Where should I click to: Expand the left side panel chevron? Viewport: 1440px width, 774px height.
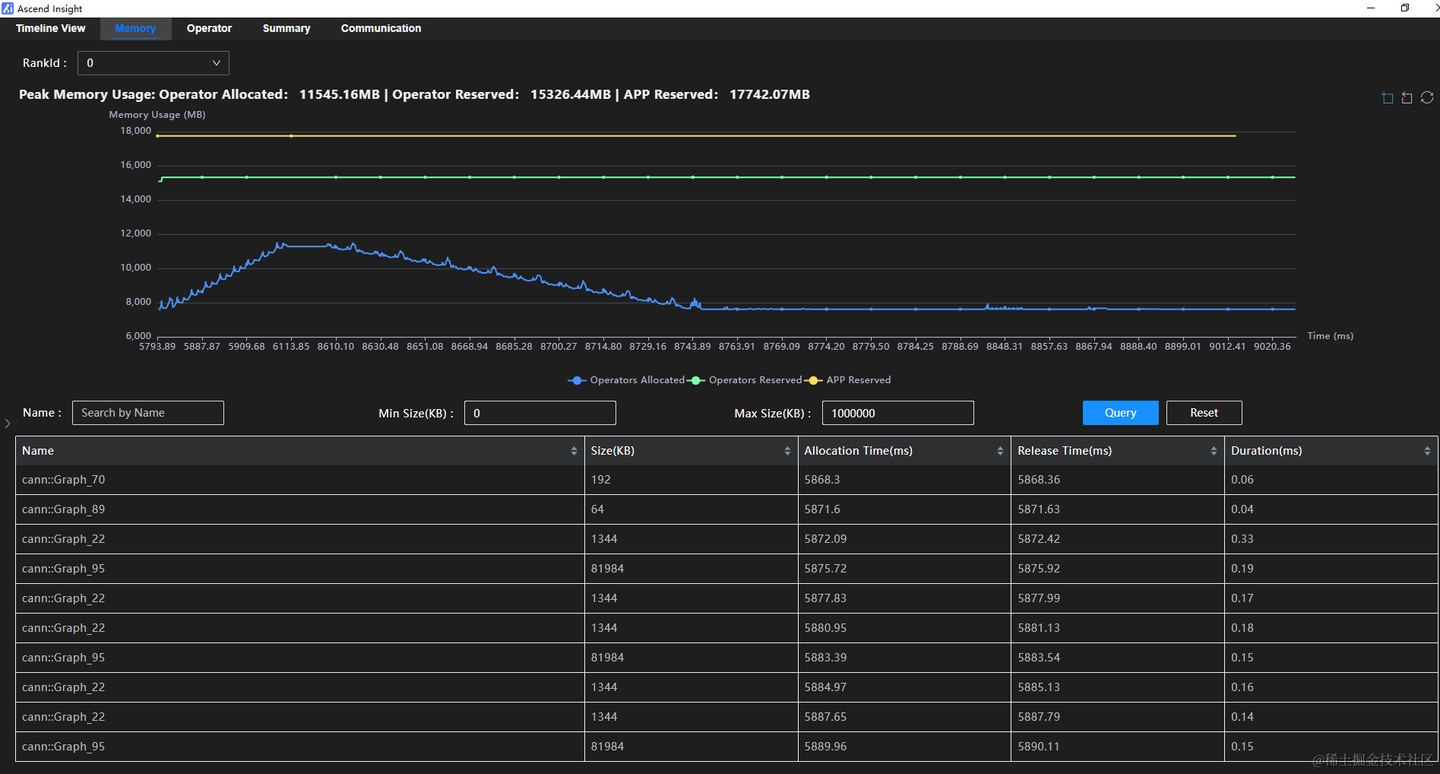8,424
